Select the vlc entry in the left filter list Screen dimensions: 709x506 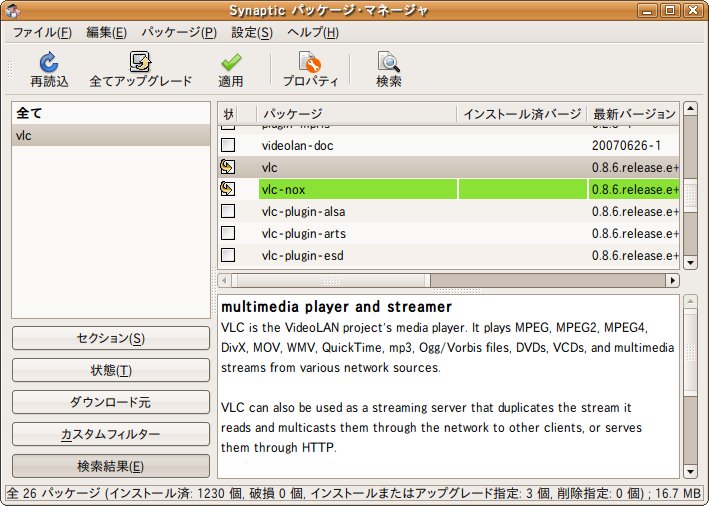coord(111,135)
